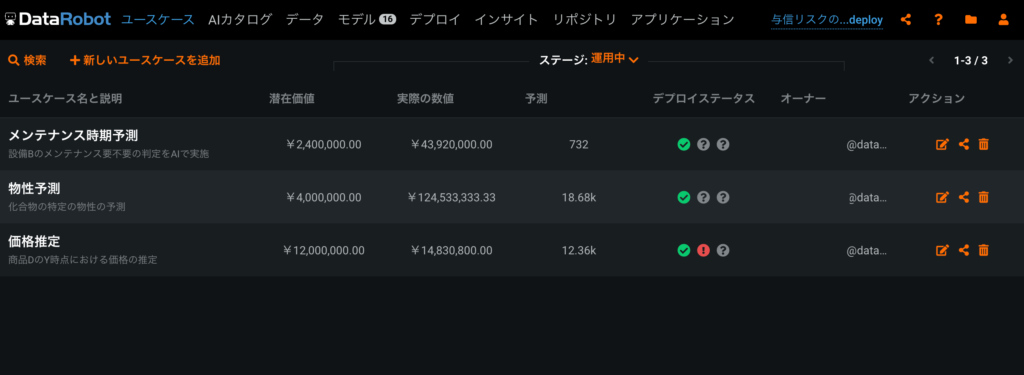Open the 与信リスクの...deploy project link
This screenshot has height=375, width=1024.
click(827, 20)
